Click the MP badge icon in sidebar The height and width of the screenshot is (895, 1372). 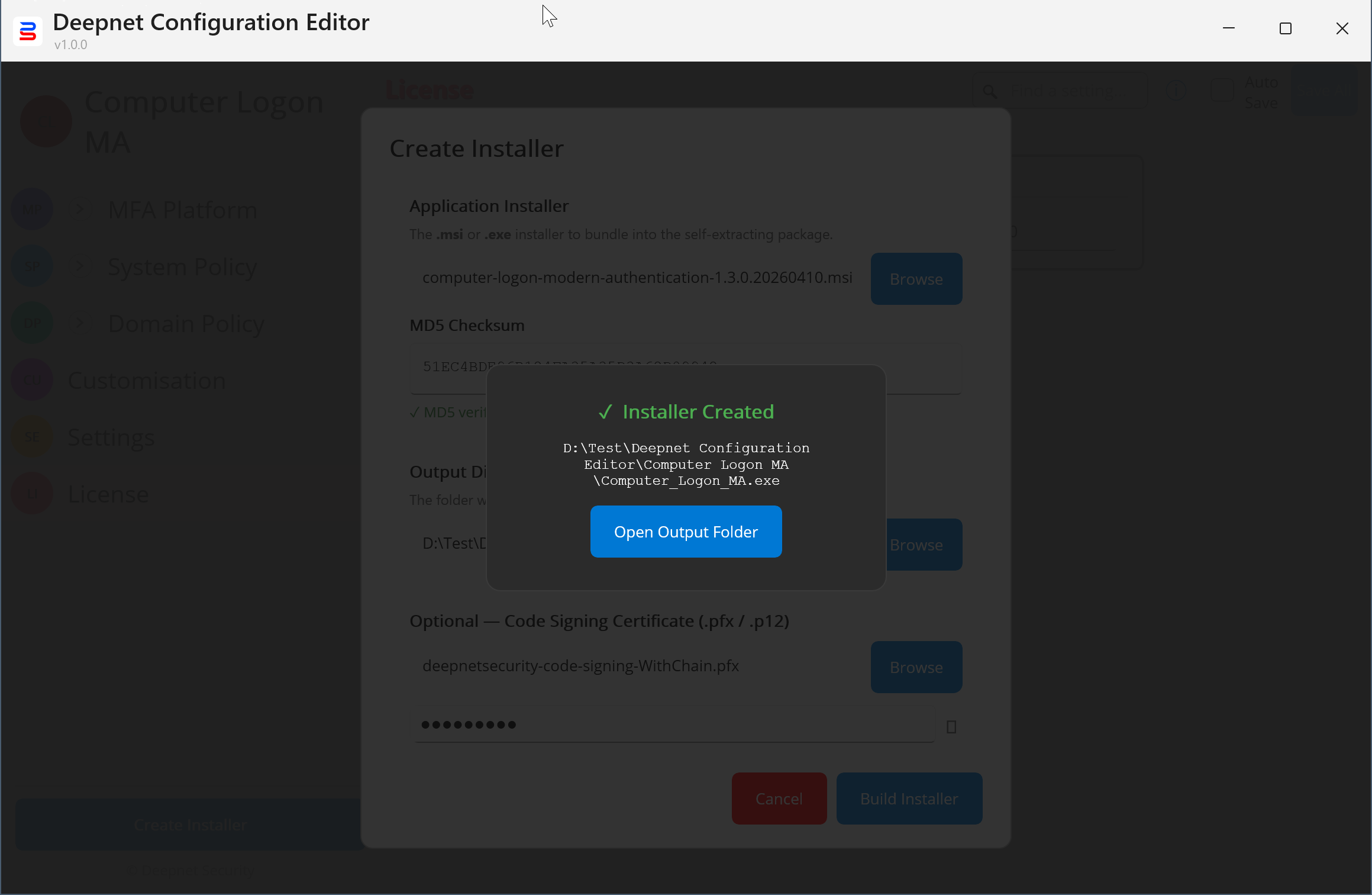pos(32,210)
